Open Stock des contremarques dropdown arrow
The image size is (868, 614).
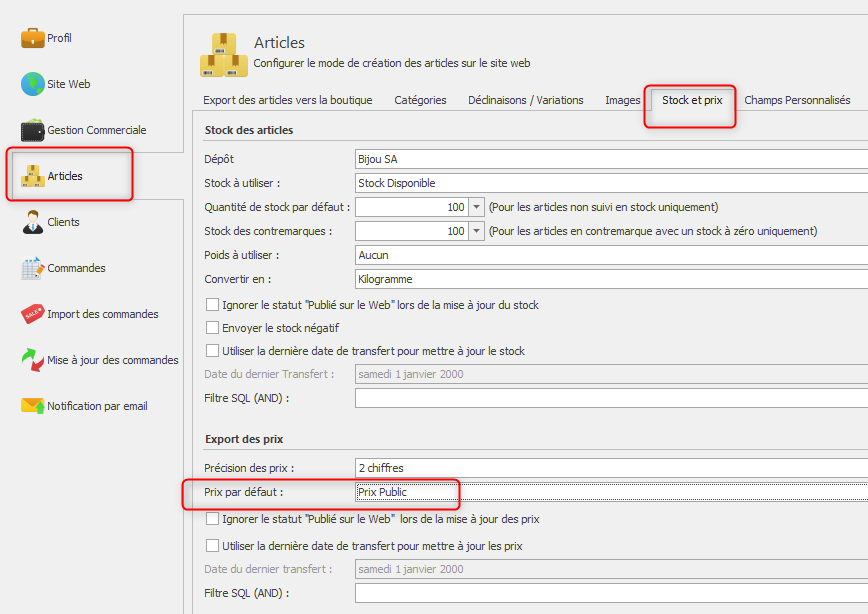tap(477, 231)
